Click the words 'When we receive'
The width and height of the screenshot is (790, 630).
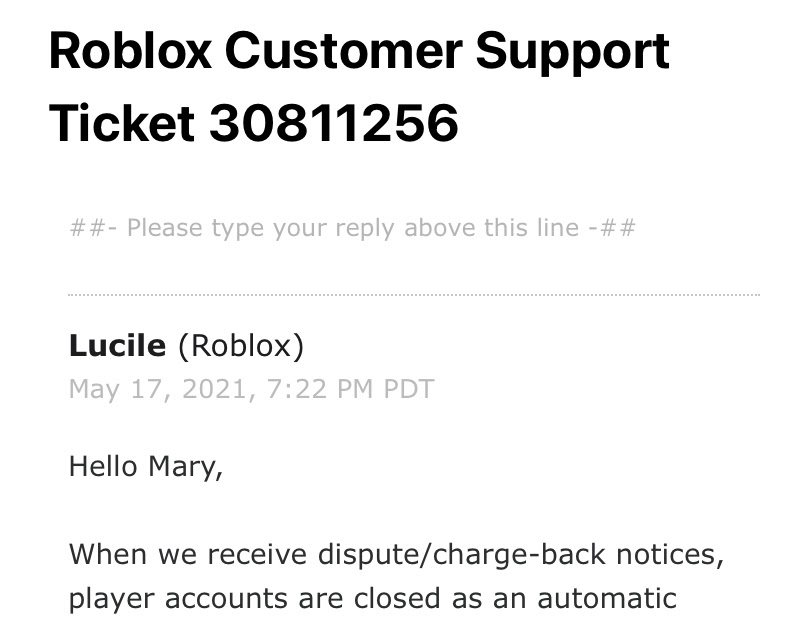pyautogui.click(x=188, y=555)
